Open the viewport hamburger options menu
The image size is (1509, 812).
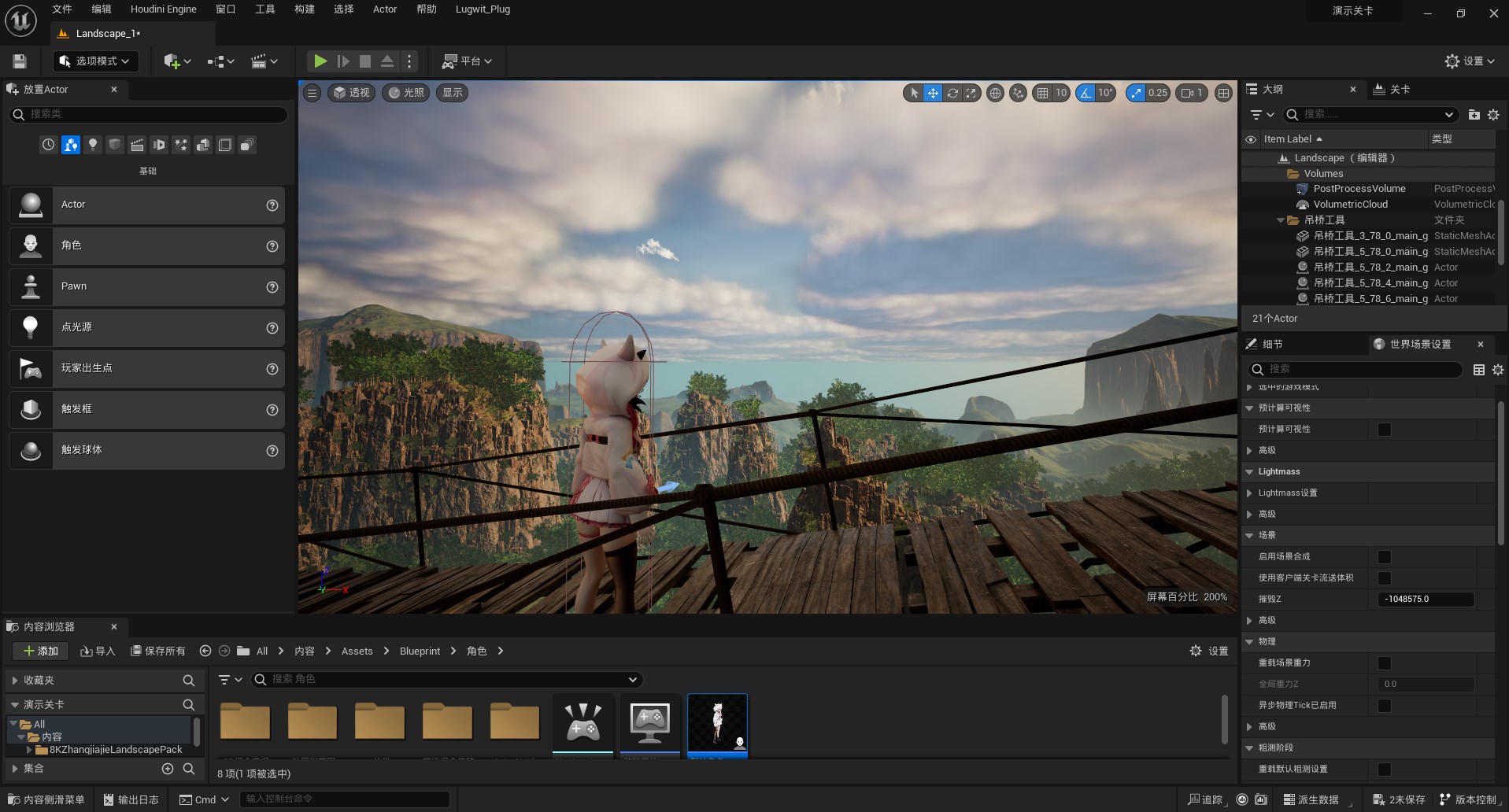[x=313, y=93]
